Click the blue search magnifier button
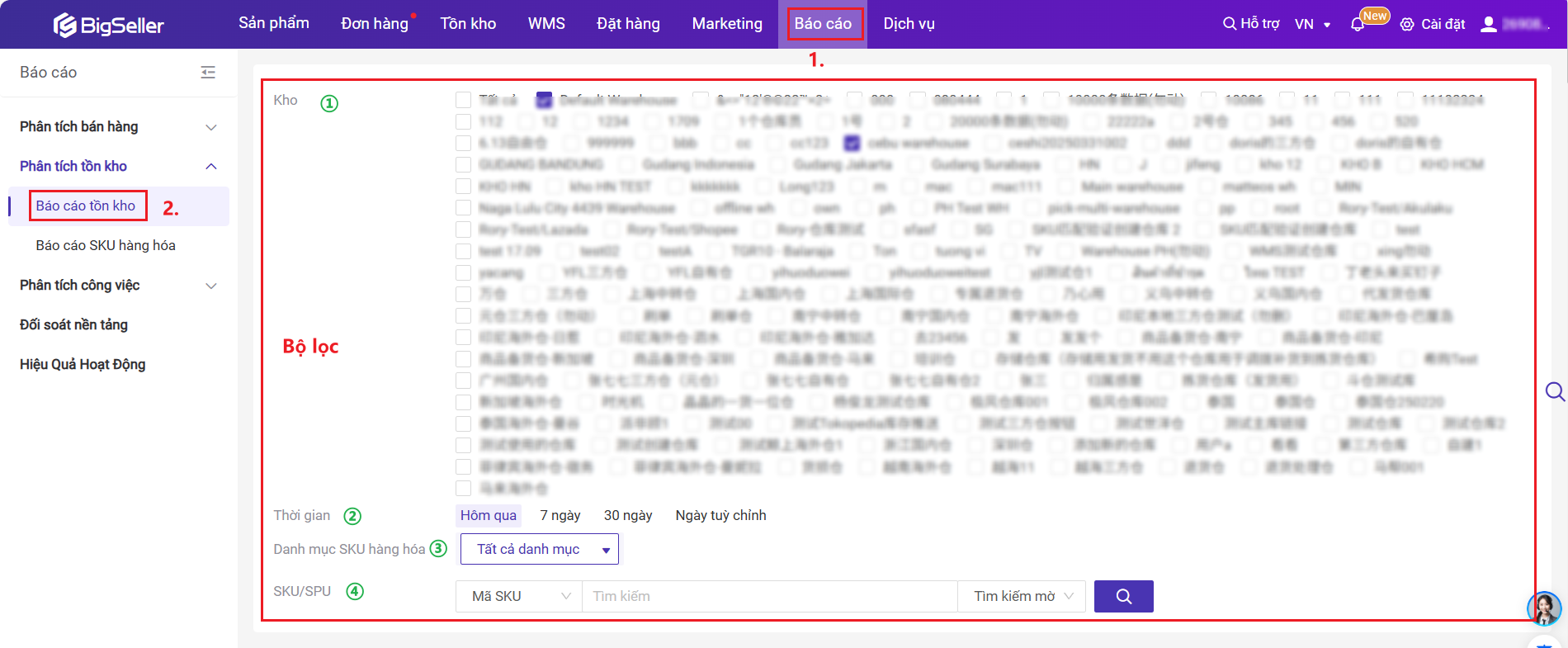The width and height of the screenshot is (1568, 648). point(1123,596)
